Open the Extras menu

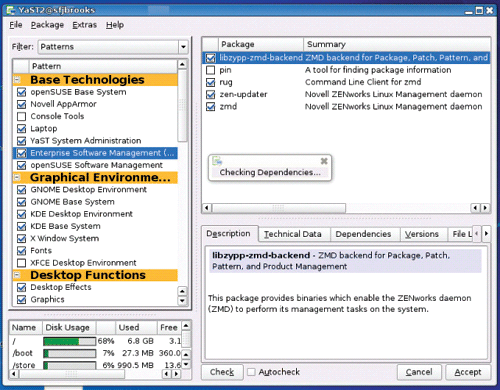click(84, 25)
